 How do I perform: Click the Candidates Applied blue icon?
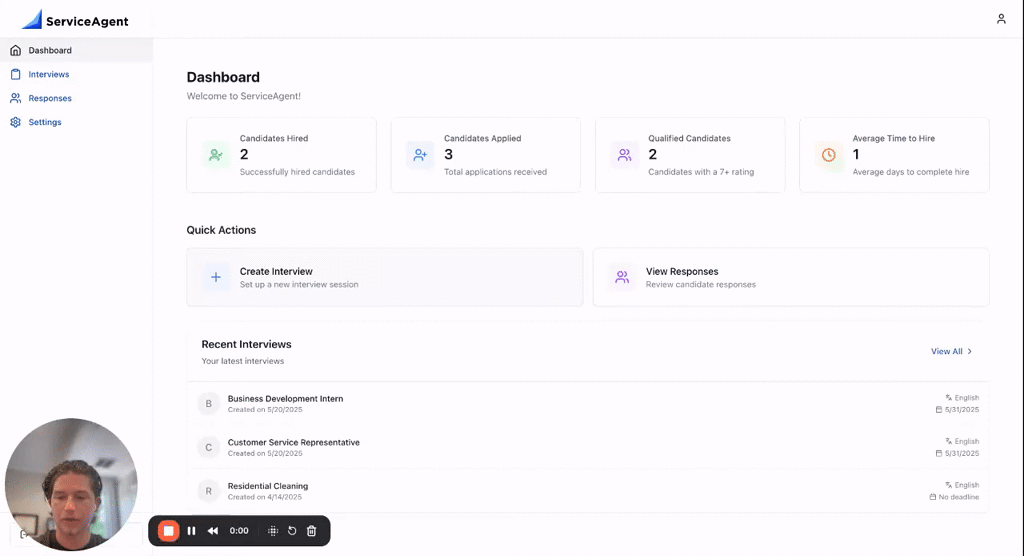(420, 155)
